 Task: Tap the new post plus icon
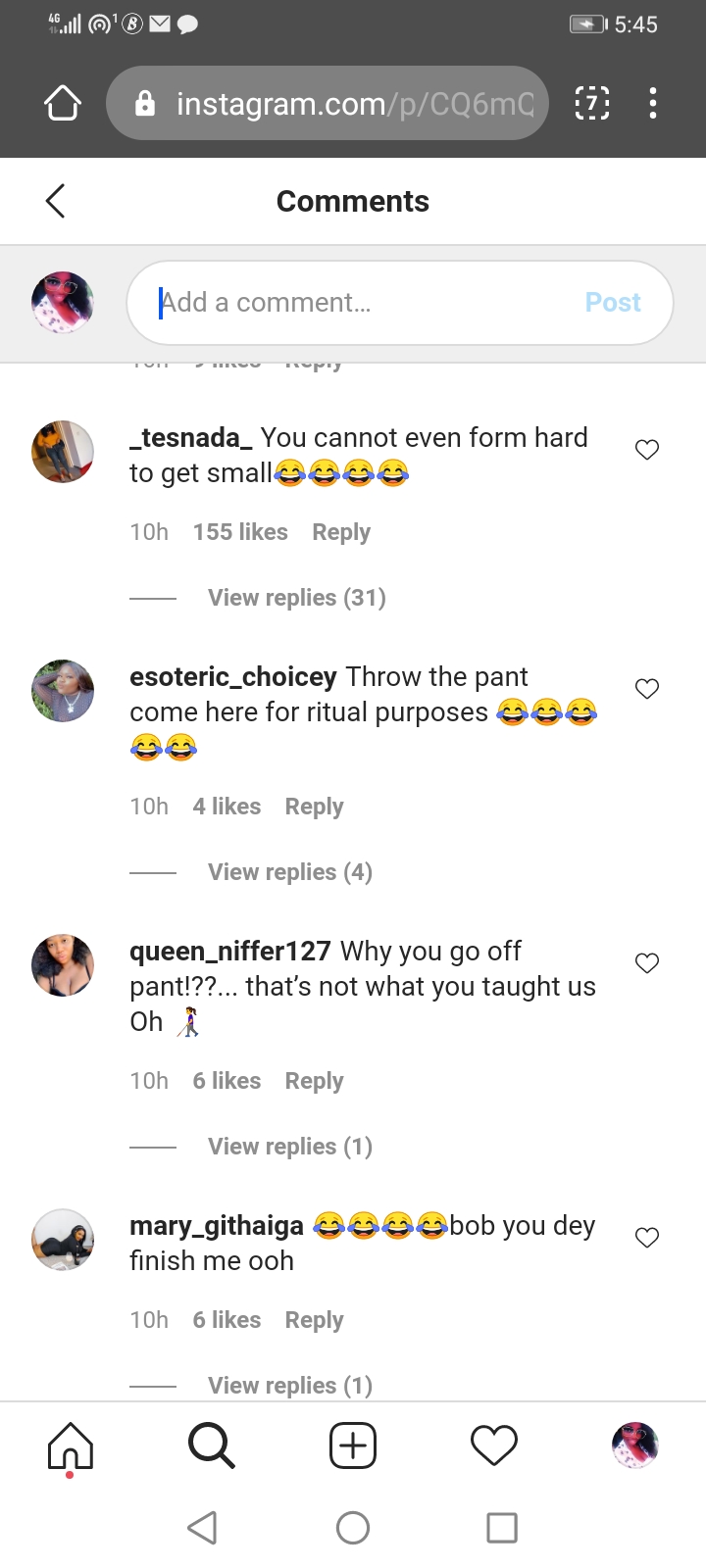click(353, 1445)
